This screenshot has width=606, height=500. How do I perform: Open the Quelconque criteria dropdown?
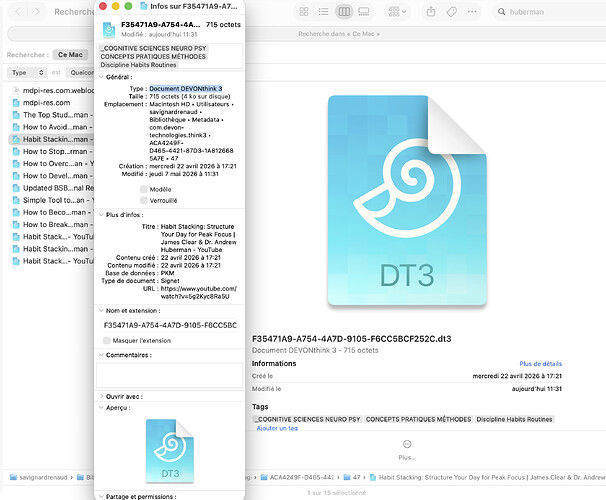click(80, 72)
